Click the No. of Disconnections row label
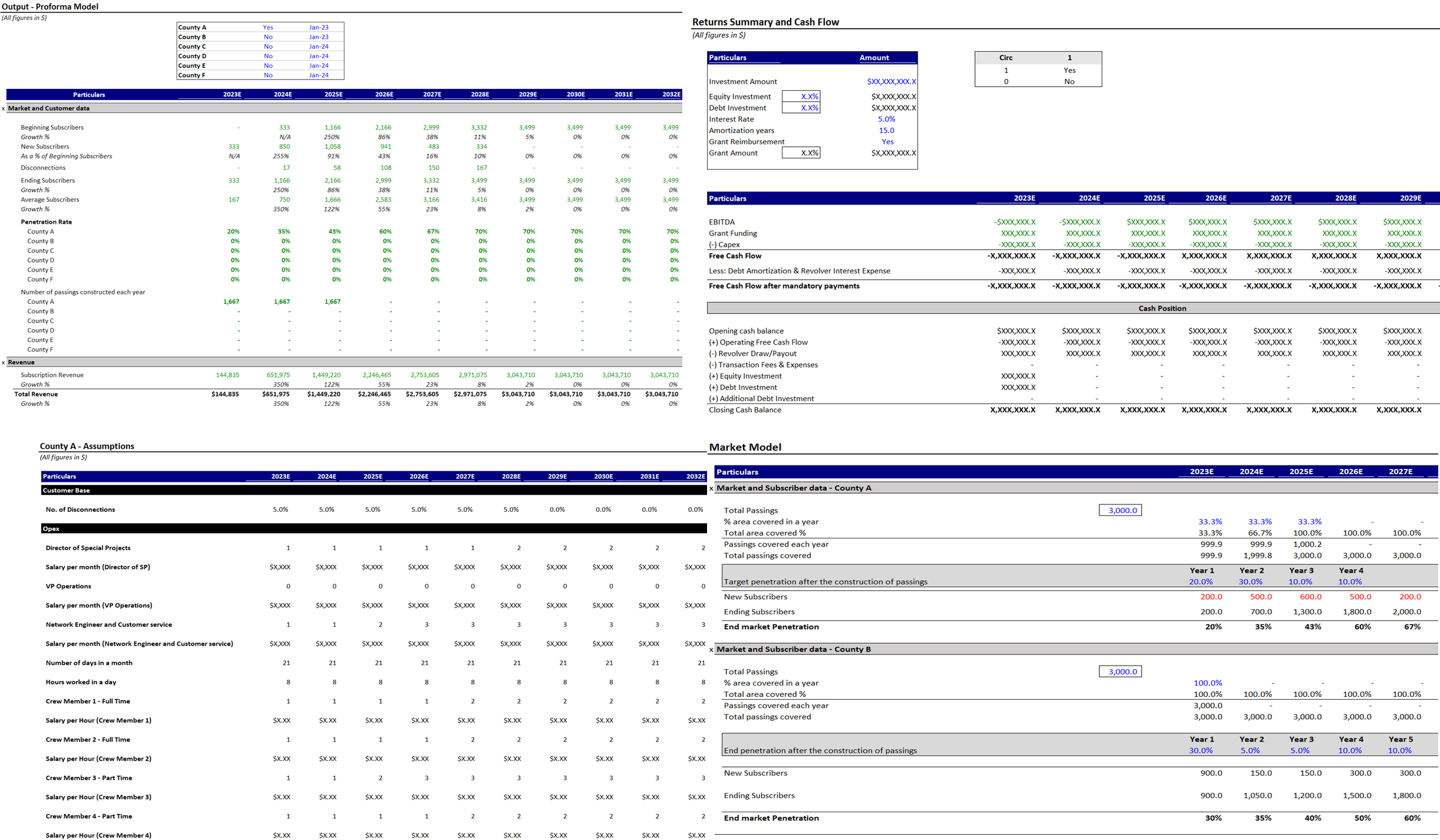The width and height of the screenshot is (1440, 840). pyautogui.click(x=80, y=510)
